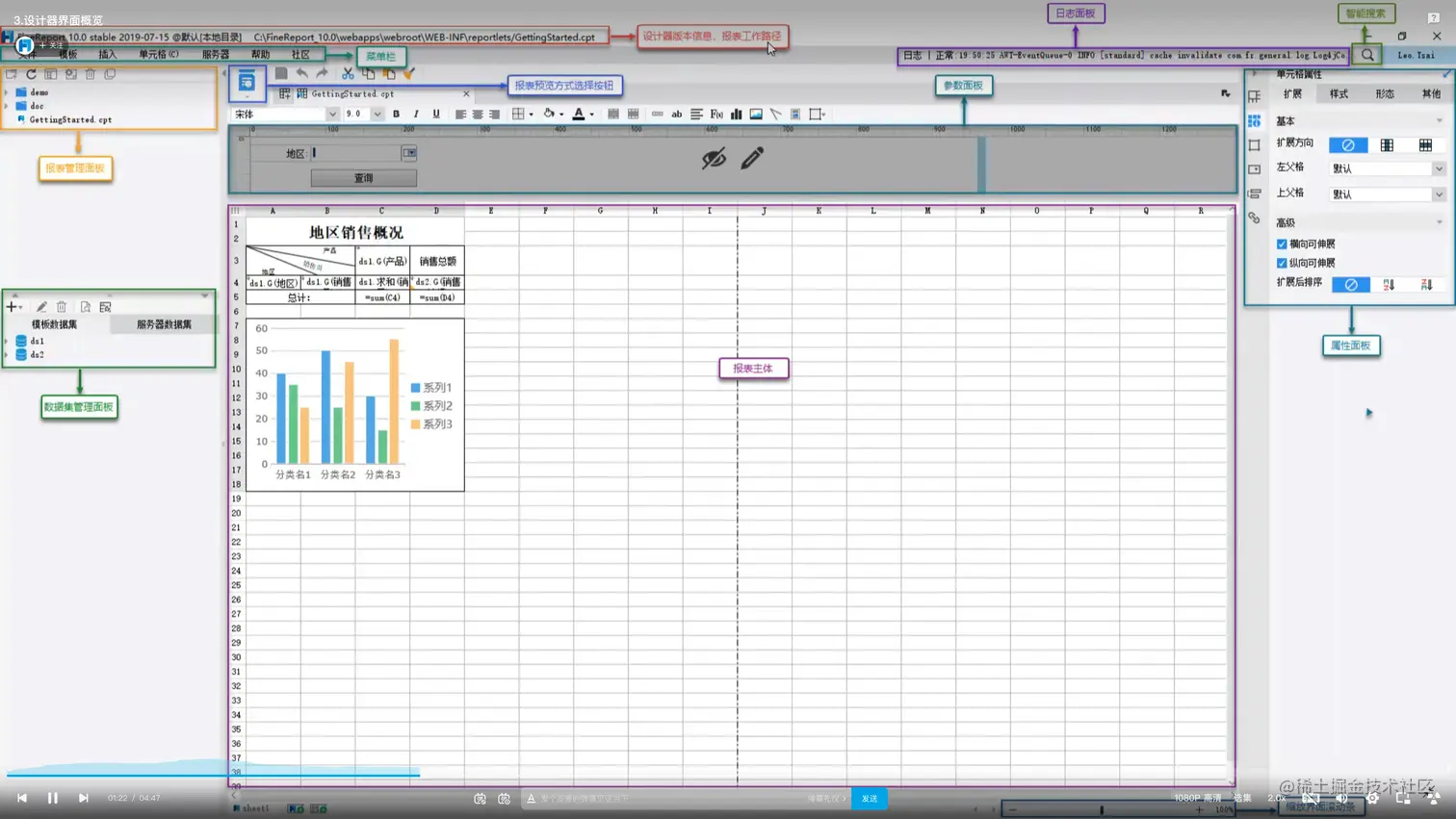This screenshot has width=1456, height=819.
Task: Open the hyperlink settings in the side strip
Action: point(1254,218)
